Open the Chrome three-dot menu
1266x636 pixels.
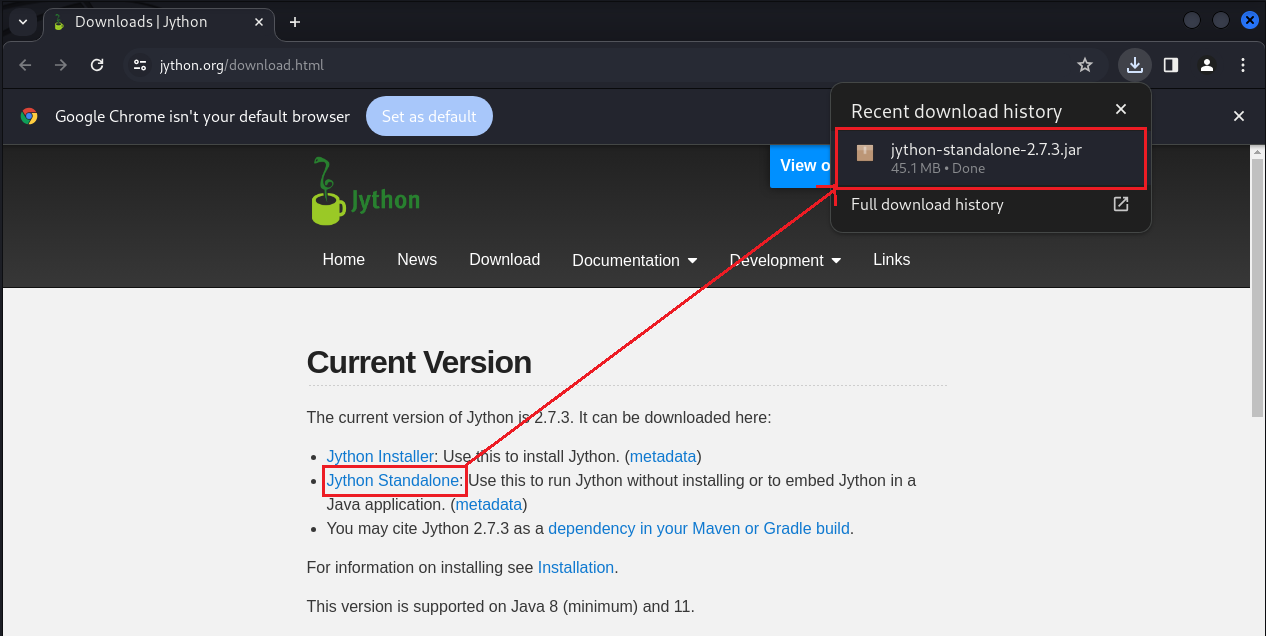click(x=1243, y=65)
